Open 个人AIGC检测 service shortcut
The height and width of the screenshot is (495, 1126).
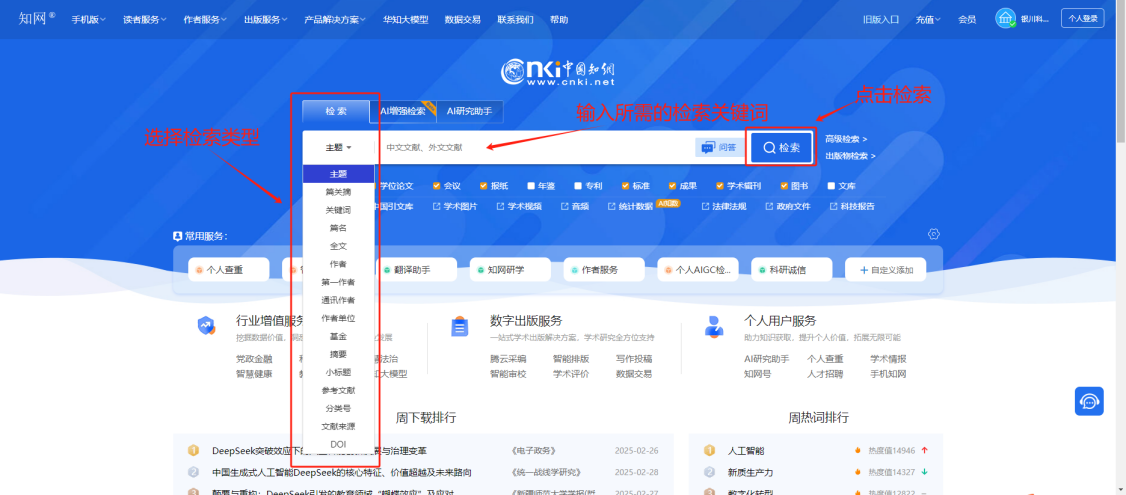point(697,269)
